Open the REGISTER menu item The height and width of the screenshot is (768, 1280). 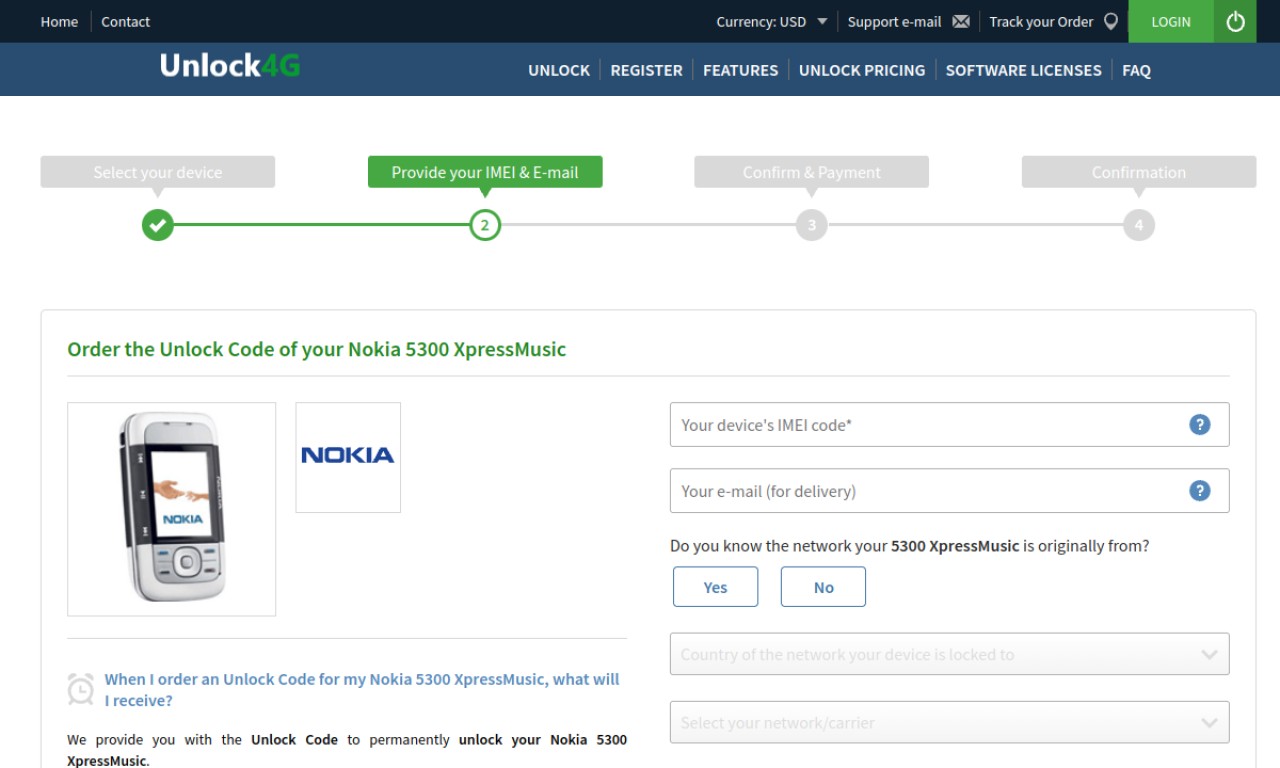(x=646, y=70)
